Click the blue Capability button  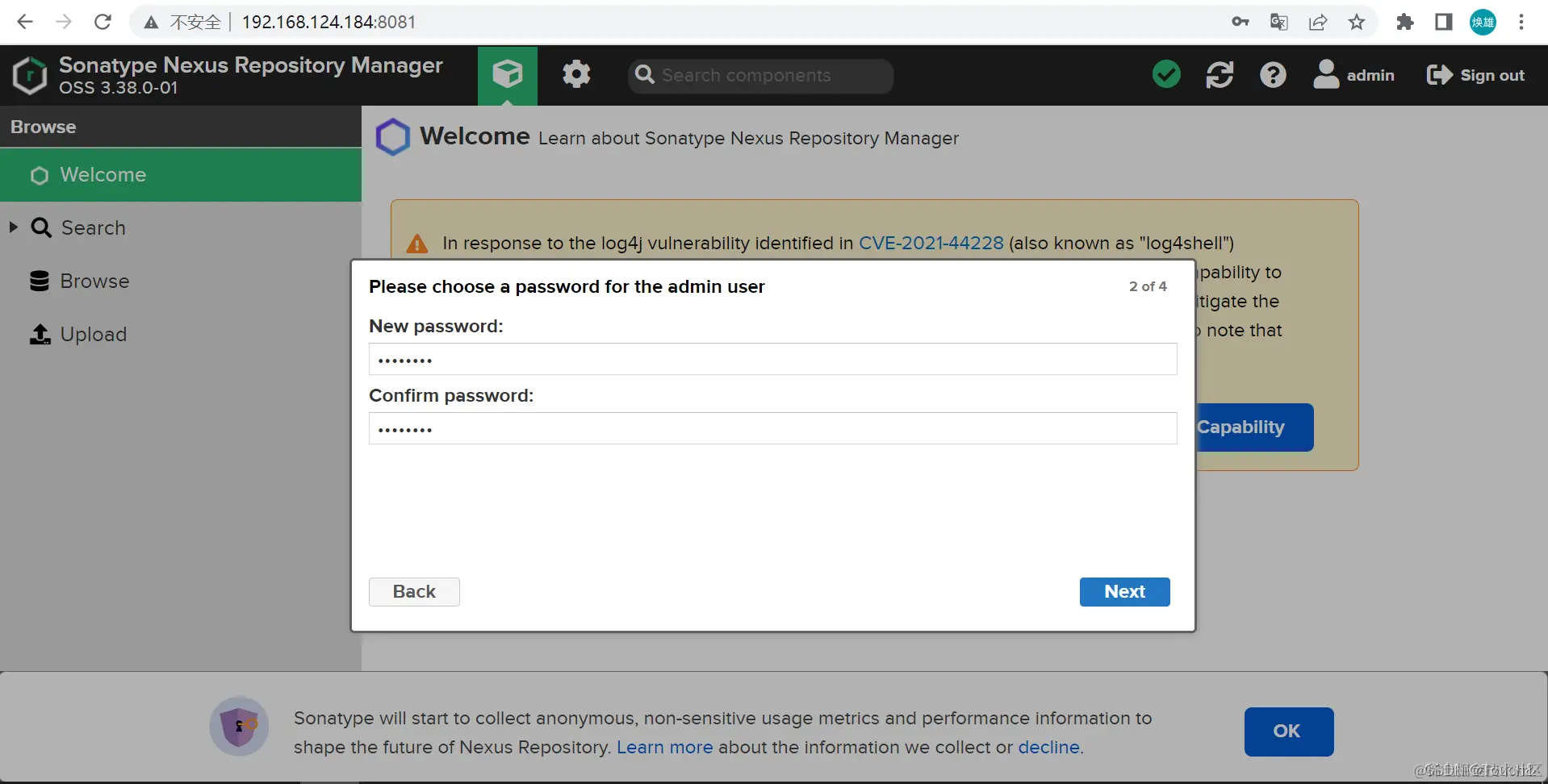pos(1255,427)
